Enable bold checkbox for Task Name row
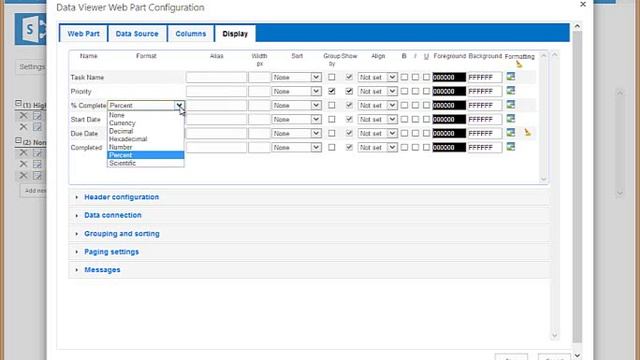Viewport: 640px width, 360px height. [x=404, y=77]
